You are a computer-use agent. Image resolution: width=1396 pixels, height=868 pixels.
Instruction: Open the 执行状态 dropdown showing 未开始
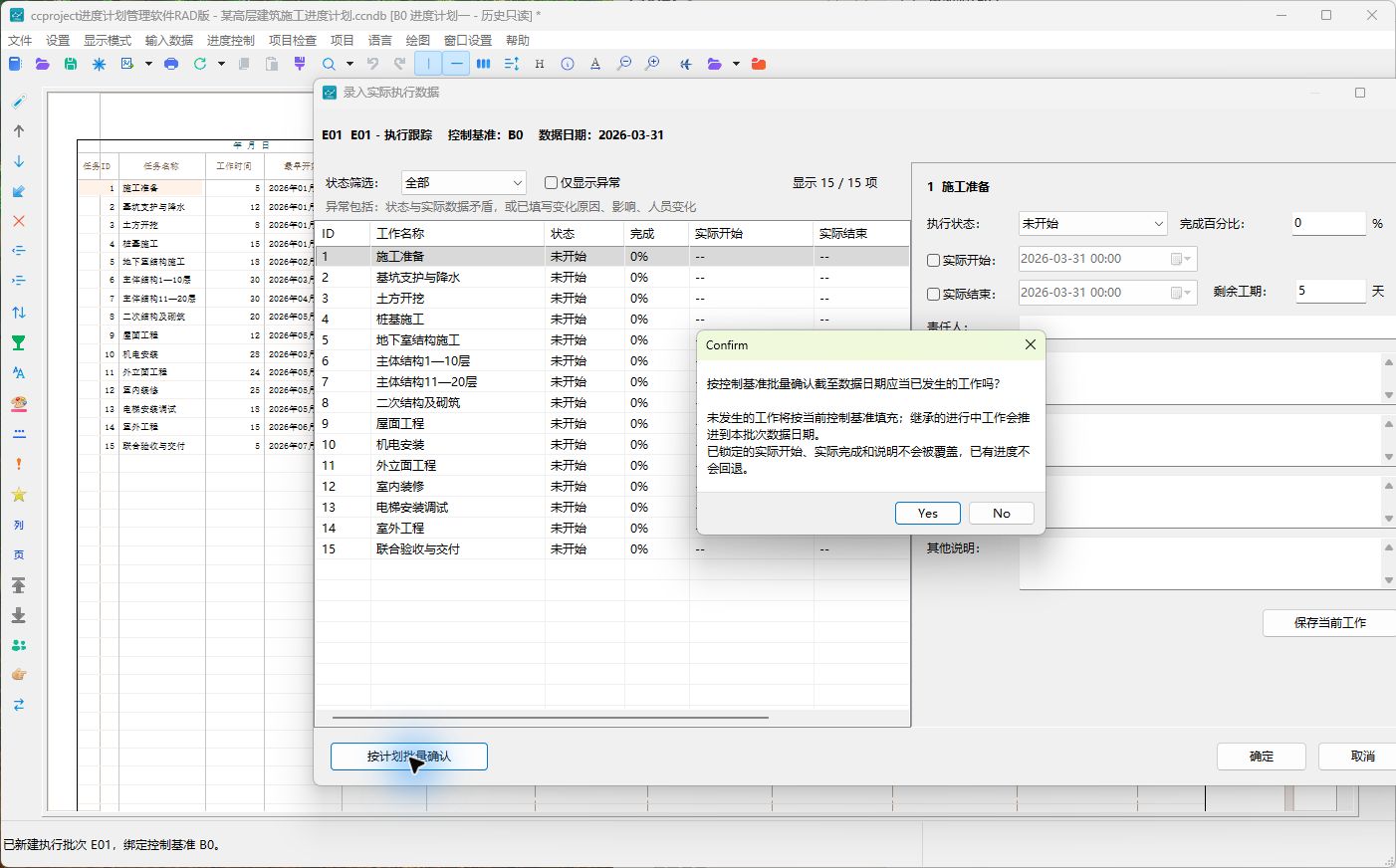tap(1092, 223)
